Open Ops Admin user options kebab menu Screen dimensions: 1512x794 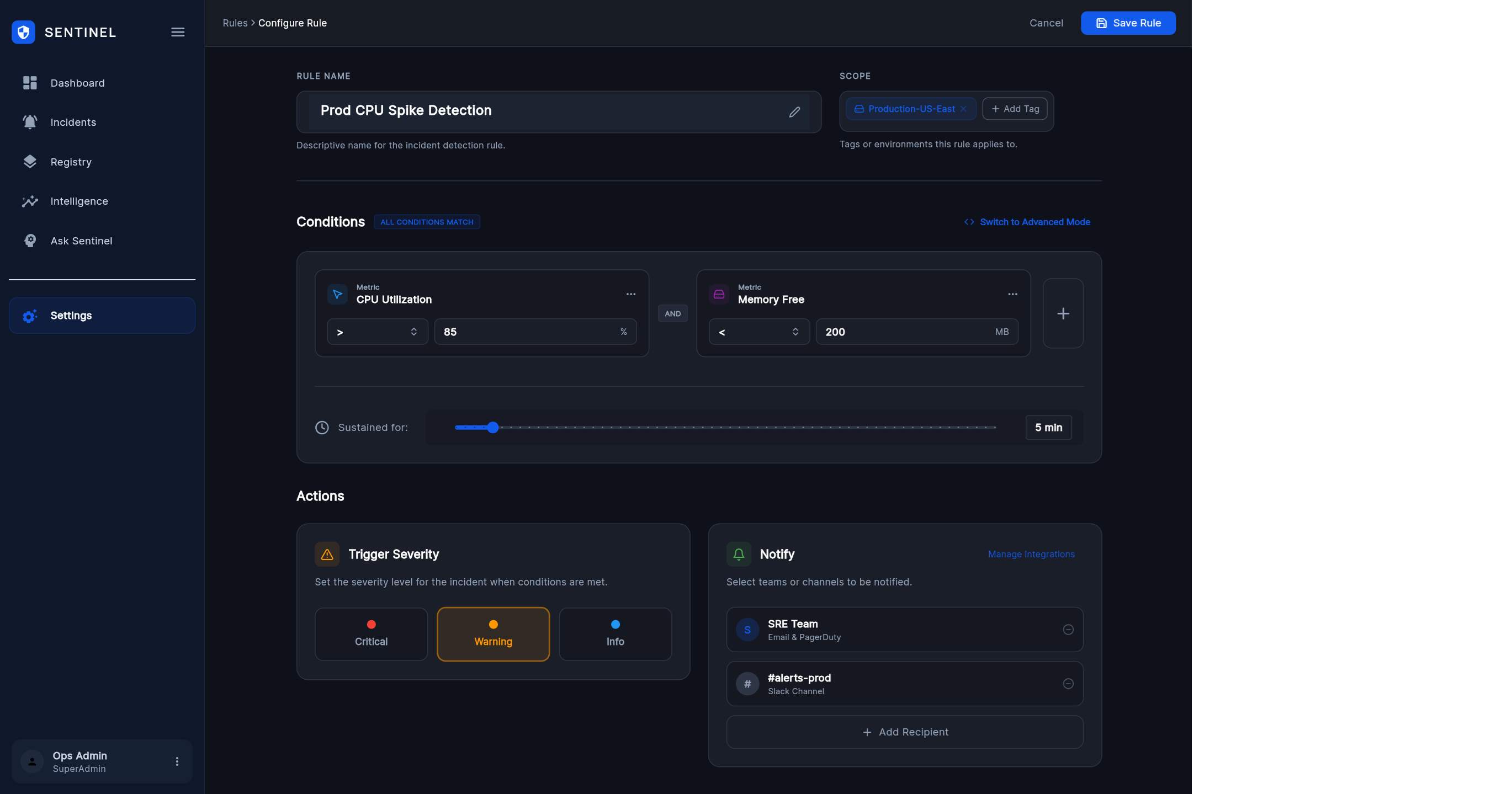pos(177,761)
